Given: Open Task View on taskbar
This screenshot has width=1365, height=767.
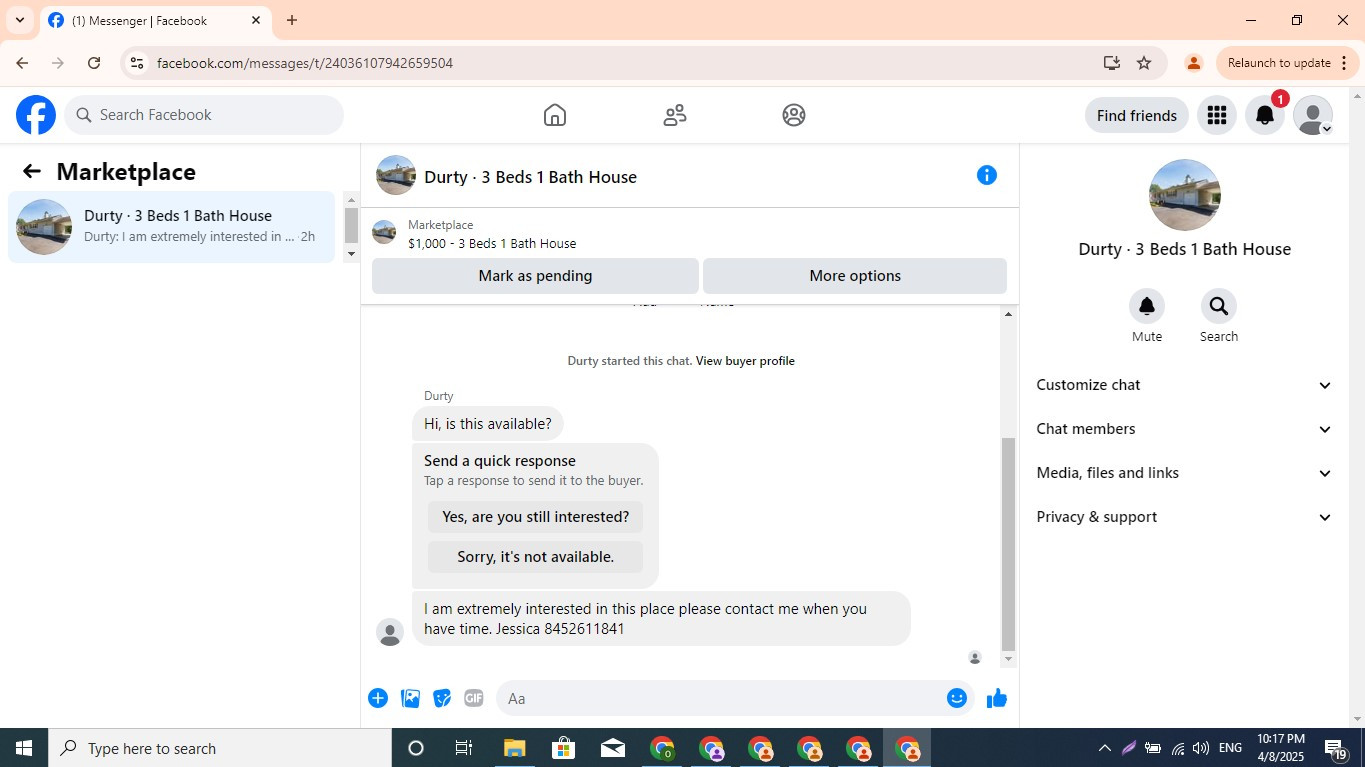Looking at the screenshot, I should pyautogui.click(x=464, y=748).
